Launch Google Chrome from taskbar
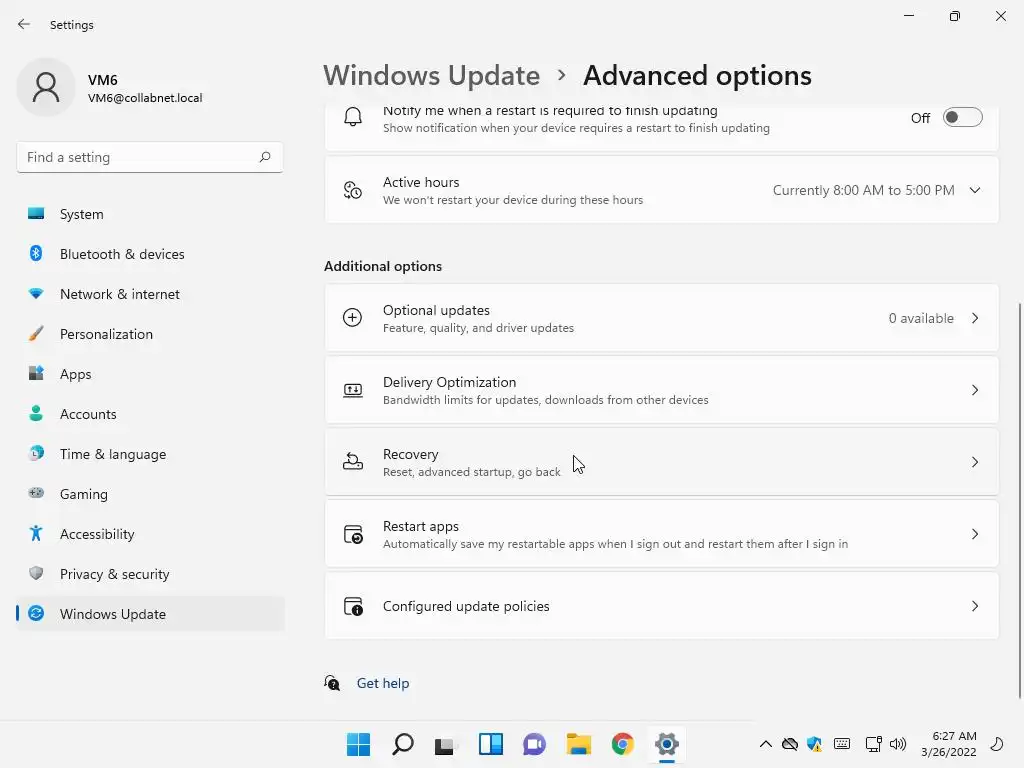The height and width of the screenshot is (768, 1024). [622, 744]
